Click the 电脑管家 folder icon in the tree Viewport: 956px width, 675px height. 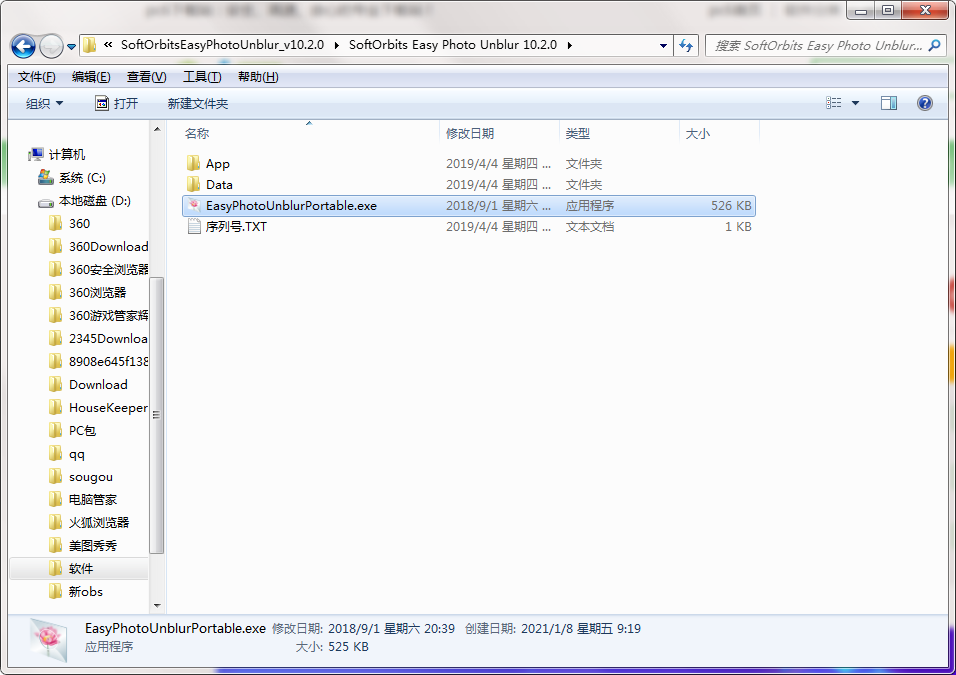click(x=55, y=499)
